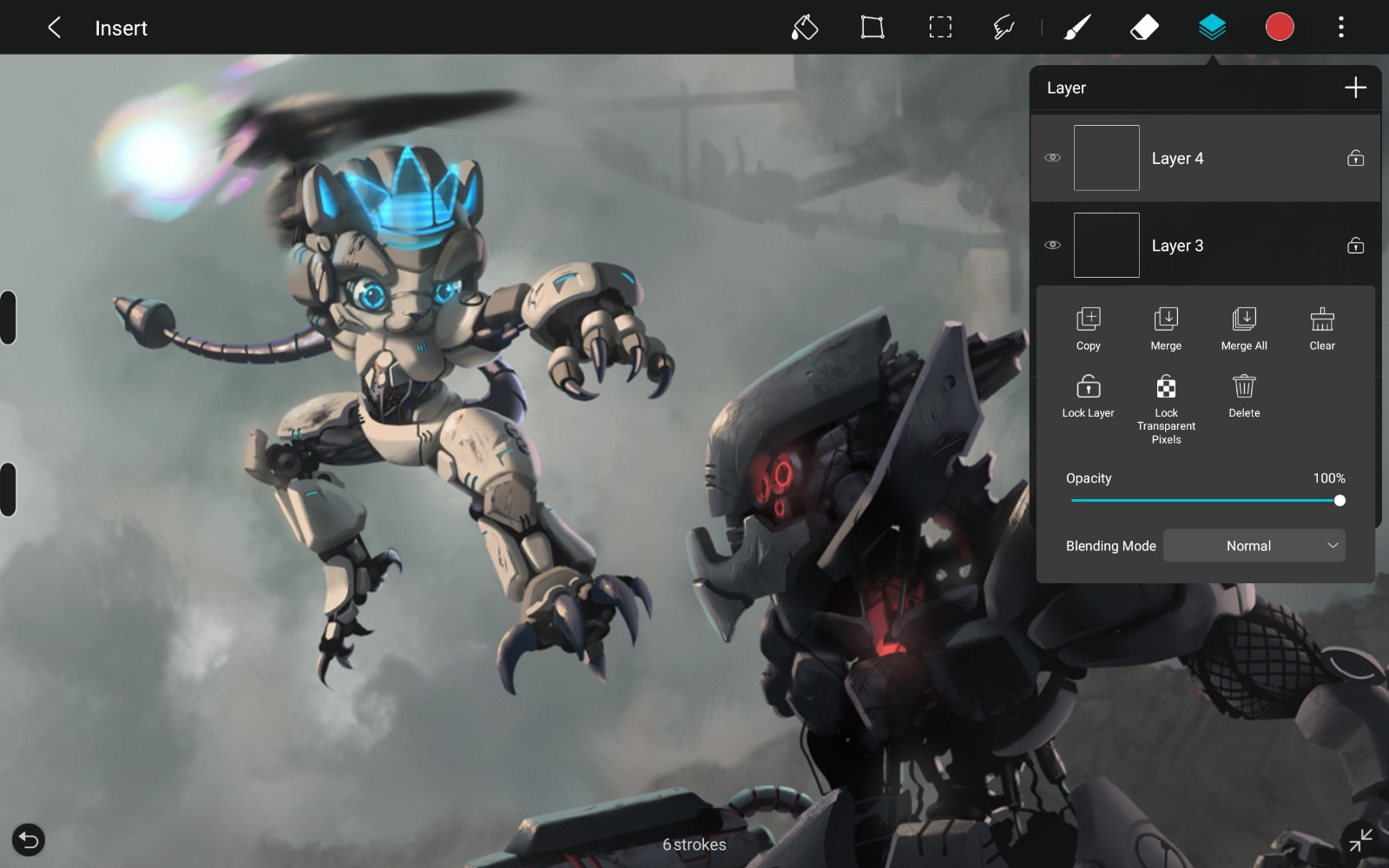Open the Blending Mode dropdown
Image resolution: width=1389 pixels, height=868 pixels.
pos(1254,545)
